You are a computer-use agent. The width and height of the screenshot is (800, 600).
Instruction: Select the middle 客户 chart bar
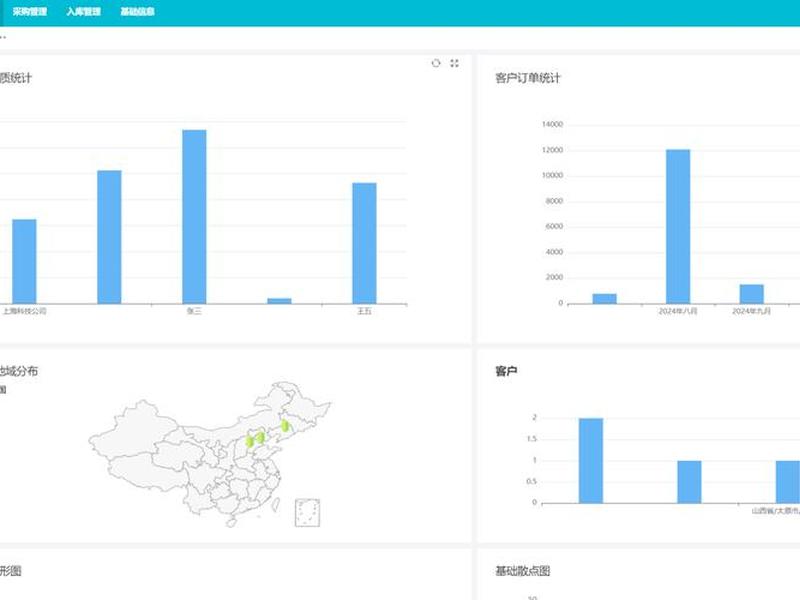coord(689,482)
